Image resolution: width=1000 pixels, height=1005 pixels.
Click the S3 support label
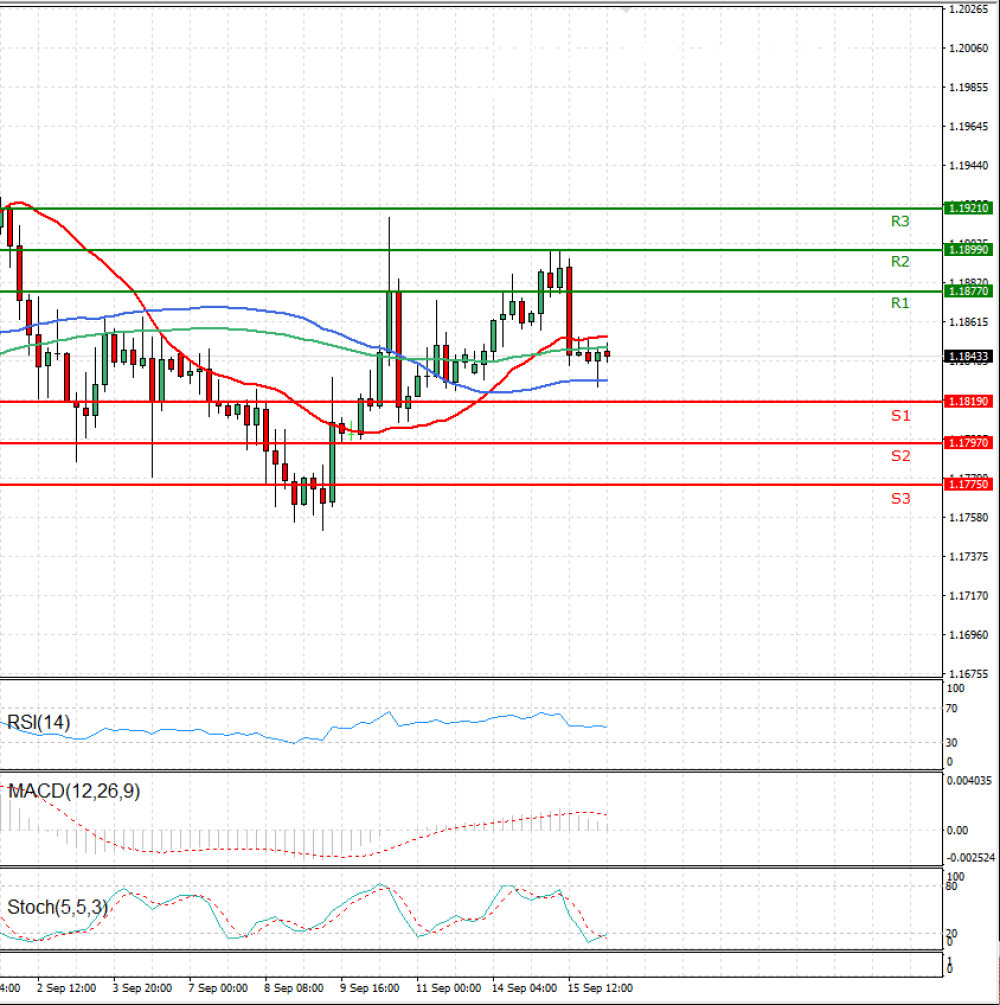[900, 498]
